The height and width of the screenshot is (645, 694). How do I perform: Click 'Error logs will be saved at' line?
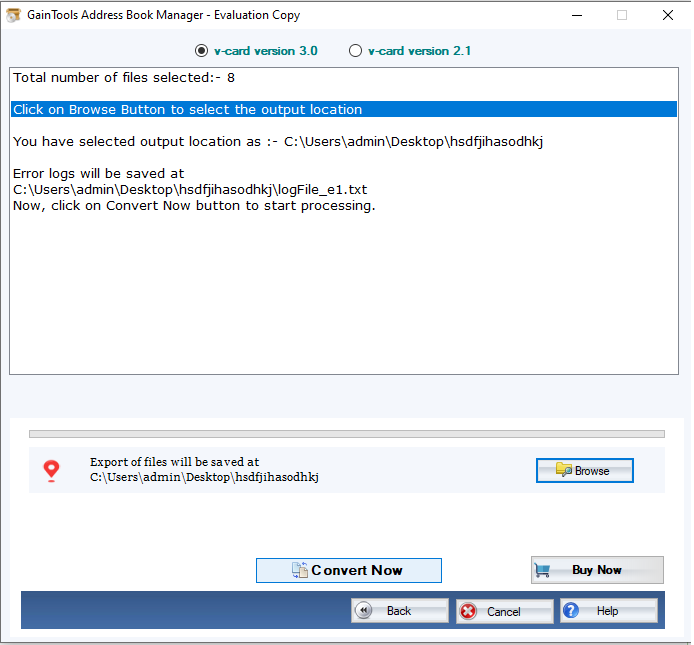(98, 174)
